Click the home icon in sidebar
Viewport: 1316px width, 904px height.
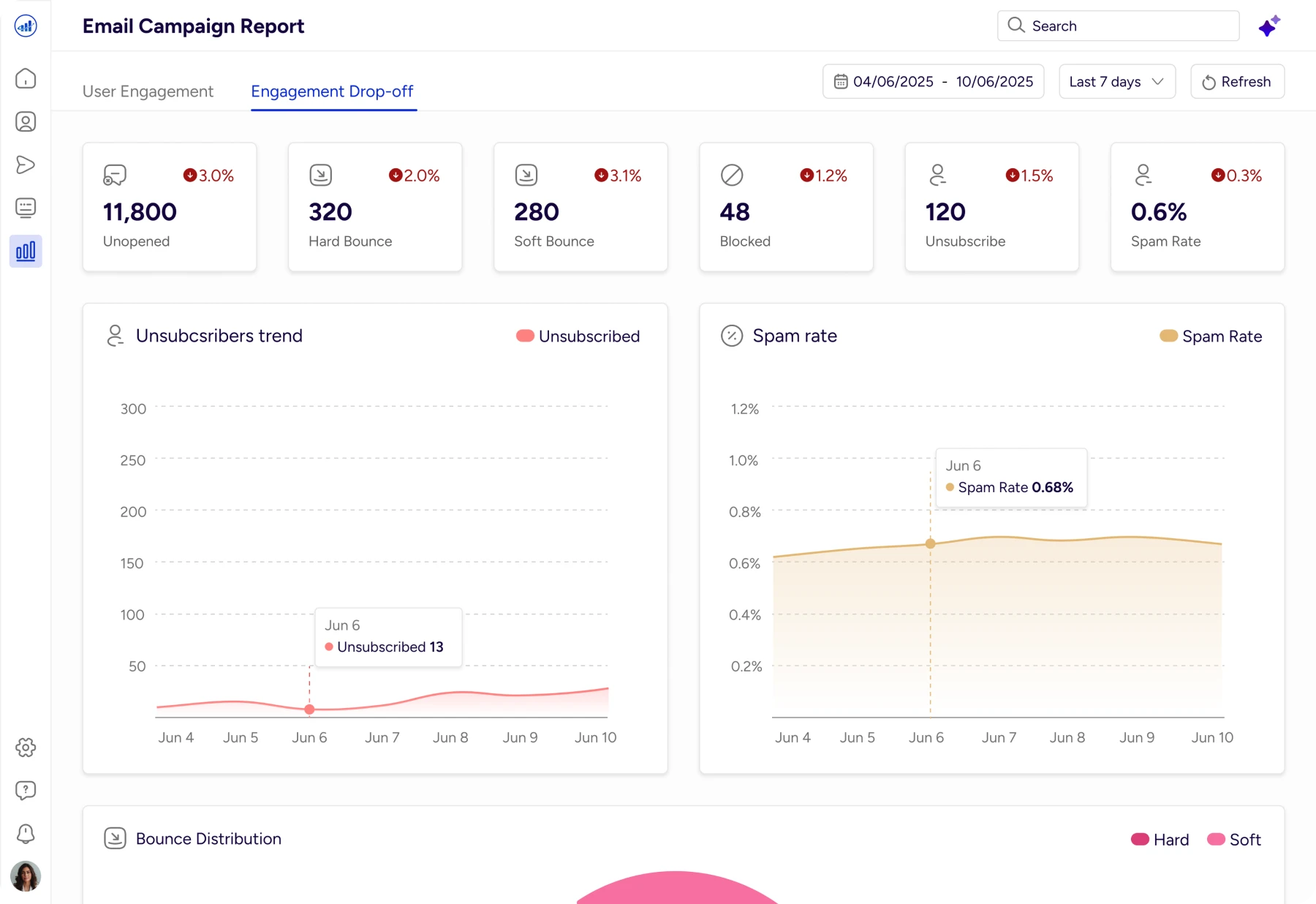[x=26, y=78]
